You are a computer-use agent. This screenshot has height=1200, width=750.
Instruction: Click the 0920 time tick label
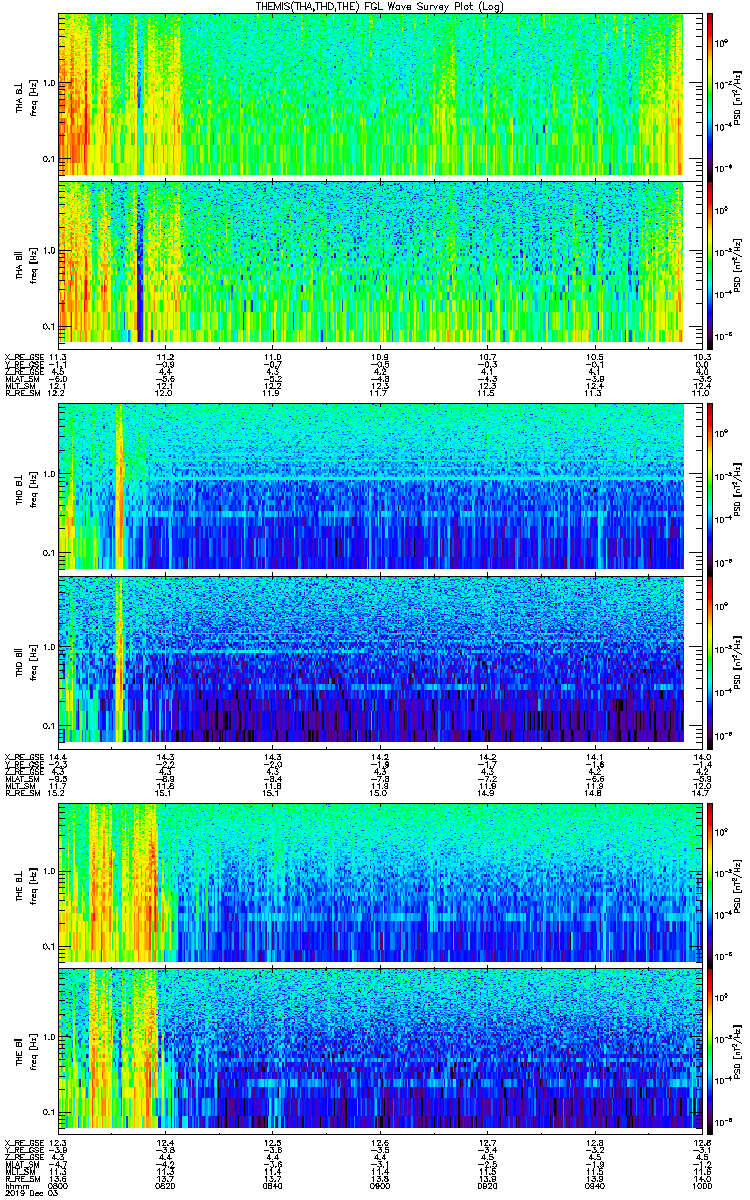tap(488, 1187)
